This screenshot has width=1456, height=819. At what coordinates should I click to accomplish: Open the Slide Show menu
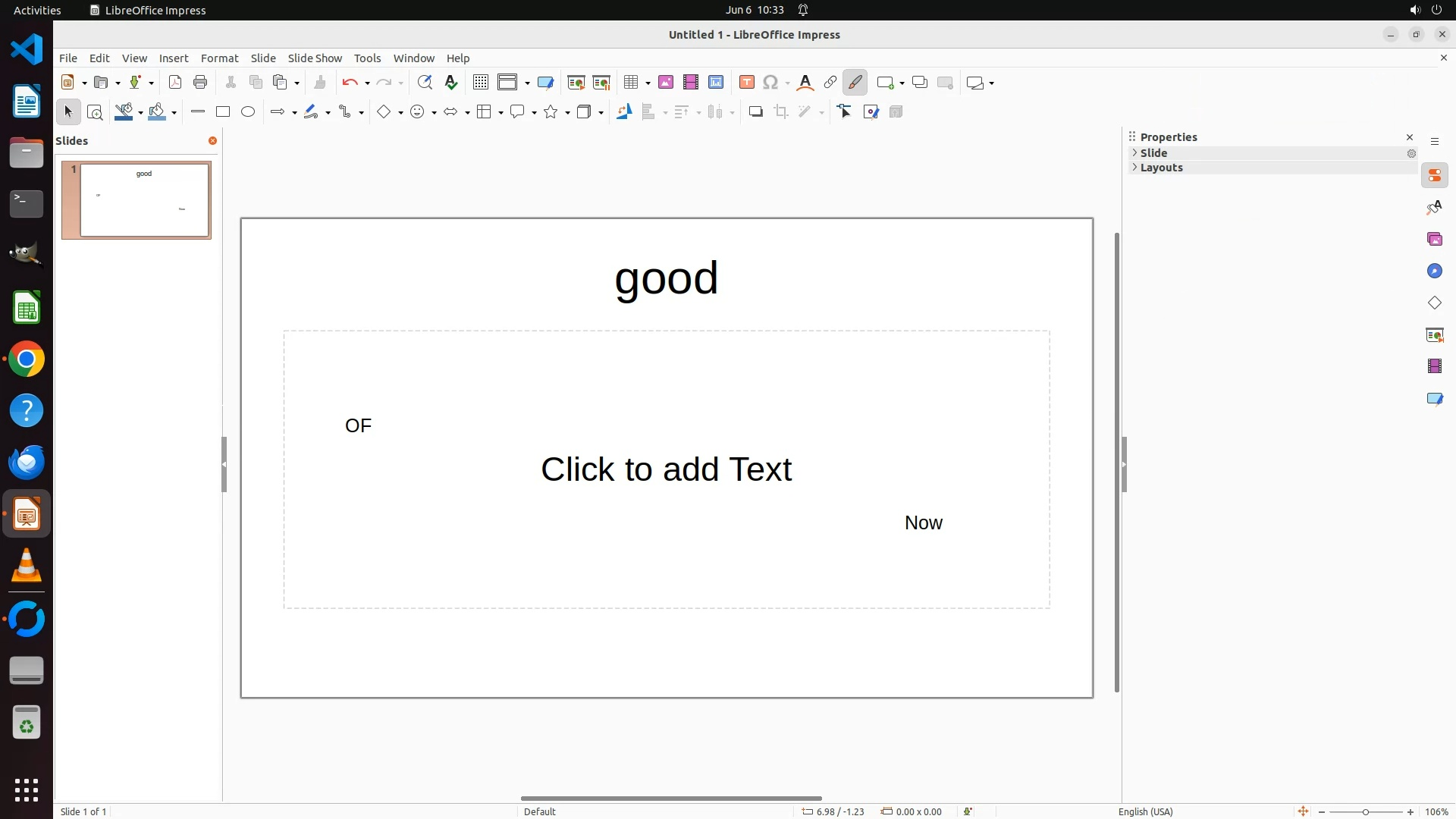tap(315, 58)
